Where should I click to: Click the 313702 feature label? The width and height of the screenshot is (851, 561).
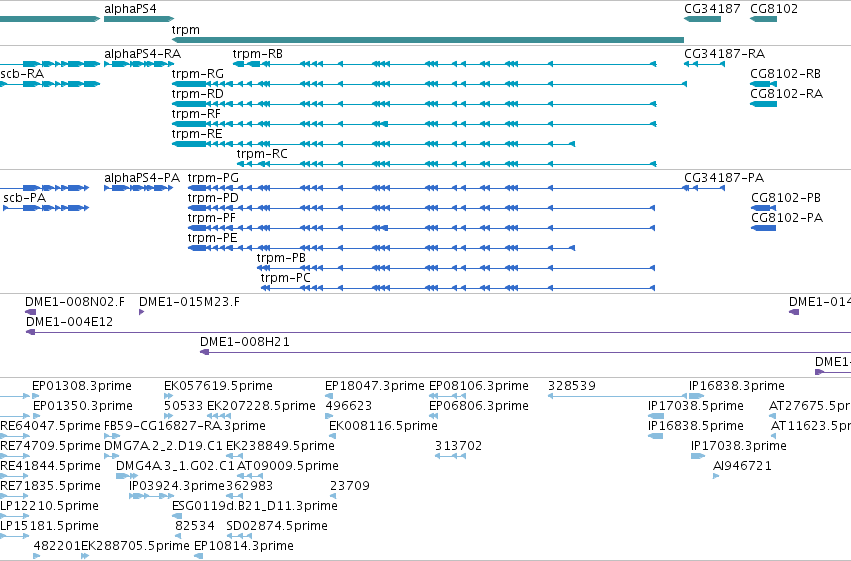click(459, 446)
